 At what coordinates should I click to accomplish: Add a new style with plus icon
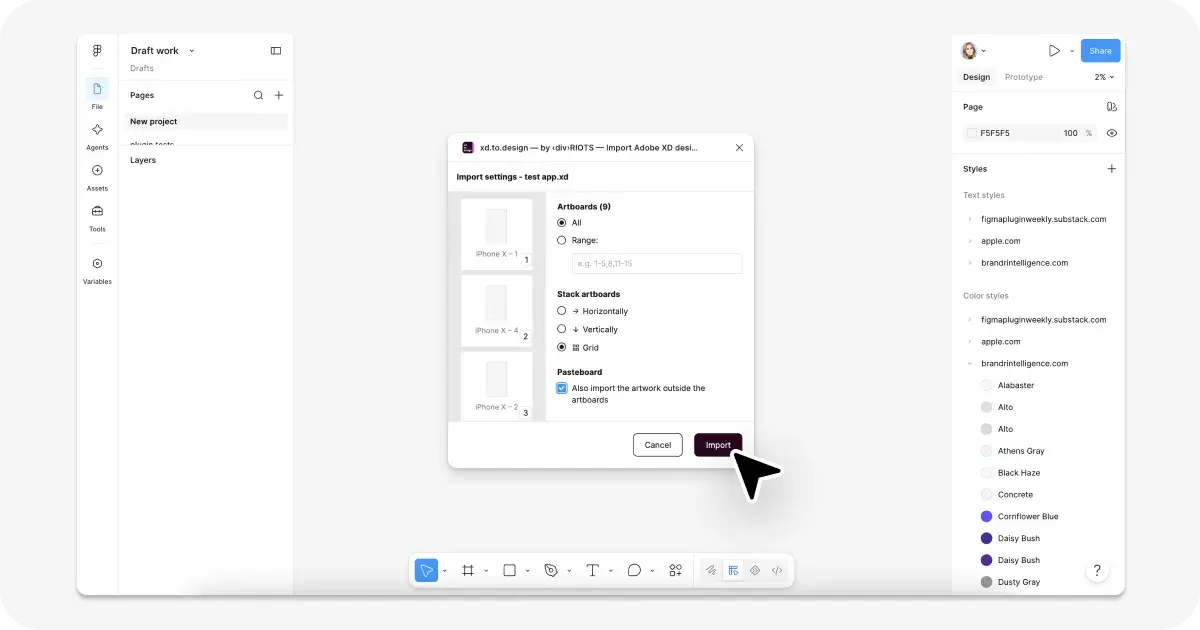point(1111,169)
